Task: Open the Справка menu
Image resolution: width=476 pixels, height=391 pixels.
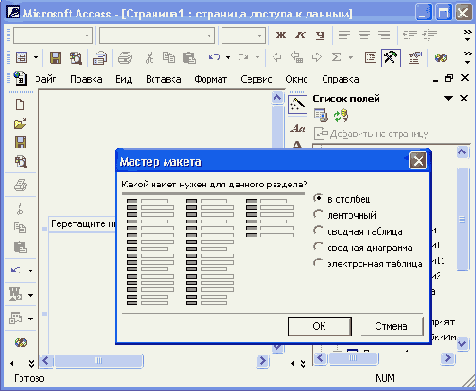Action: tap(341, 79)
